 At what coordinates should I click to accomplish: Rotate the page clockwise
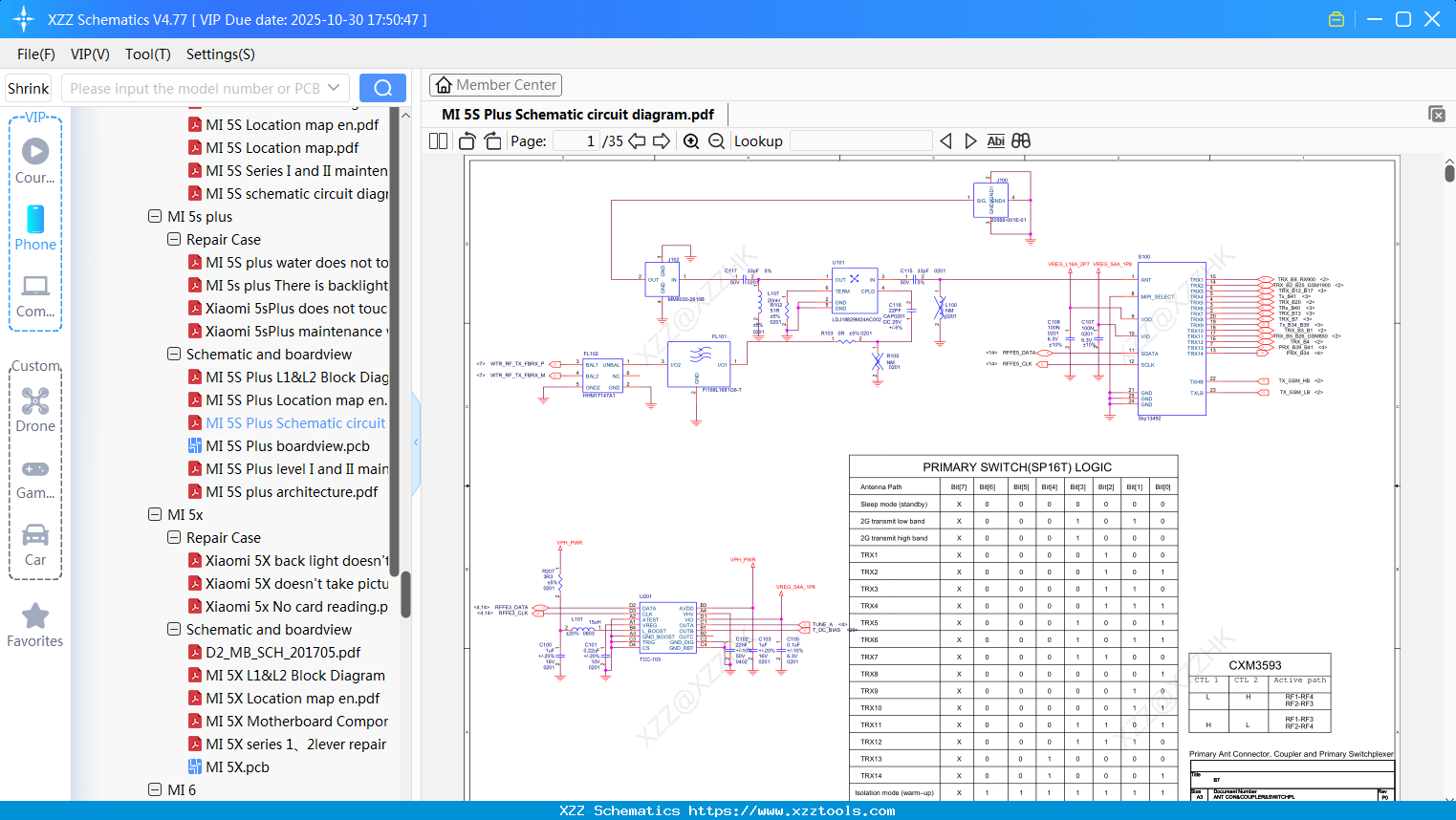coord(491,140)
